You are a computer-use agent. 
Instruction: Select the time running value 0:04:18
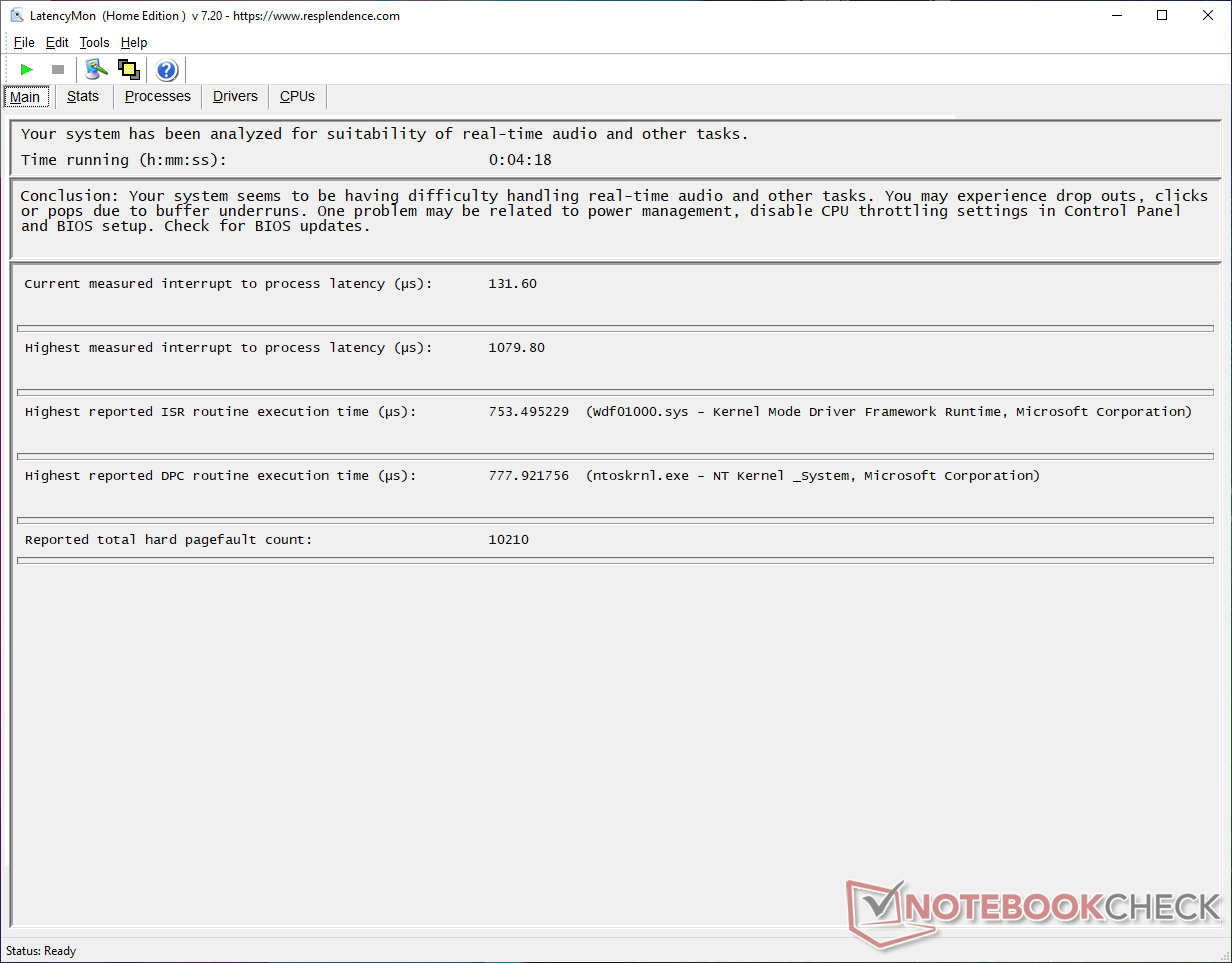[520, 160]
